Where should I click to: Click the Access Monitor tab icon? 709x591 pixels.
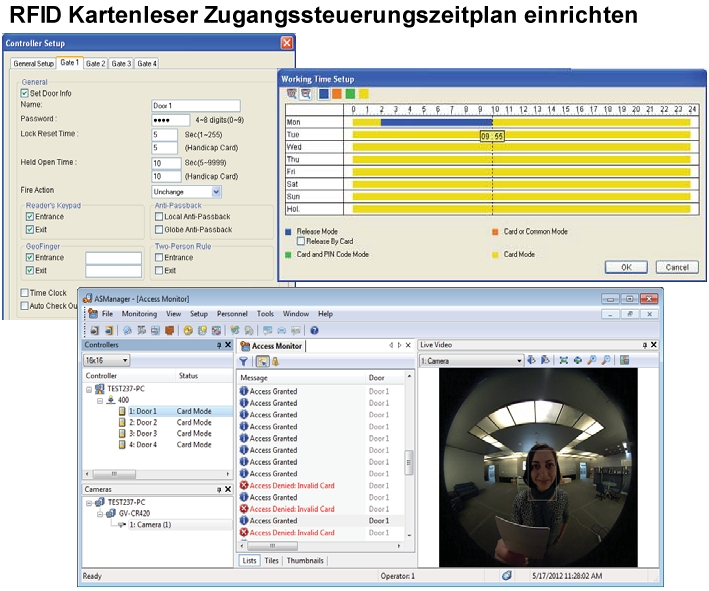click(245, 346)
